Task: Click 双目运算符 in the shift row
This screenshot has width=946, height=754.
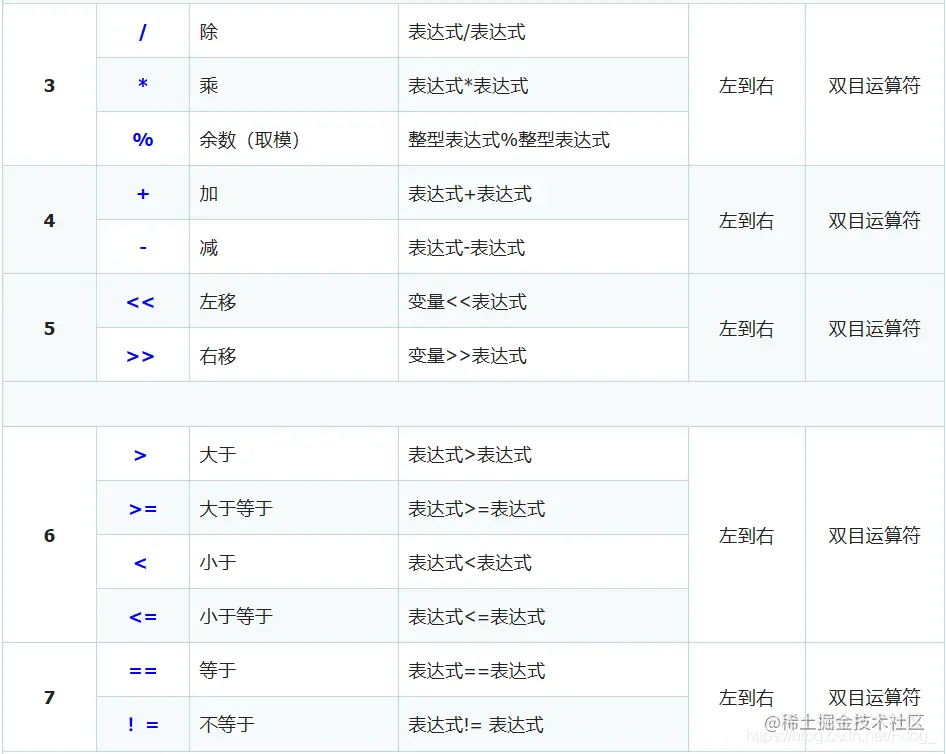Action: (875, 328)
